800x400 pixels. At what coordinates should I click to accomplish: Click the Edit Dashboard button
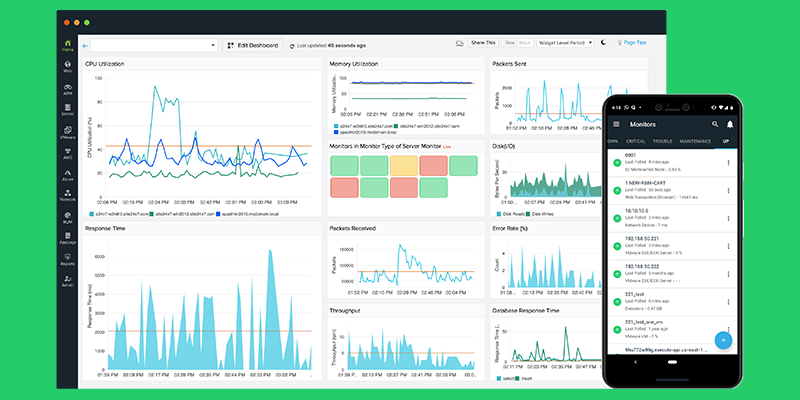[253, 45]
